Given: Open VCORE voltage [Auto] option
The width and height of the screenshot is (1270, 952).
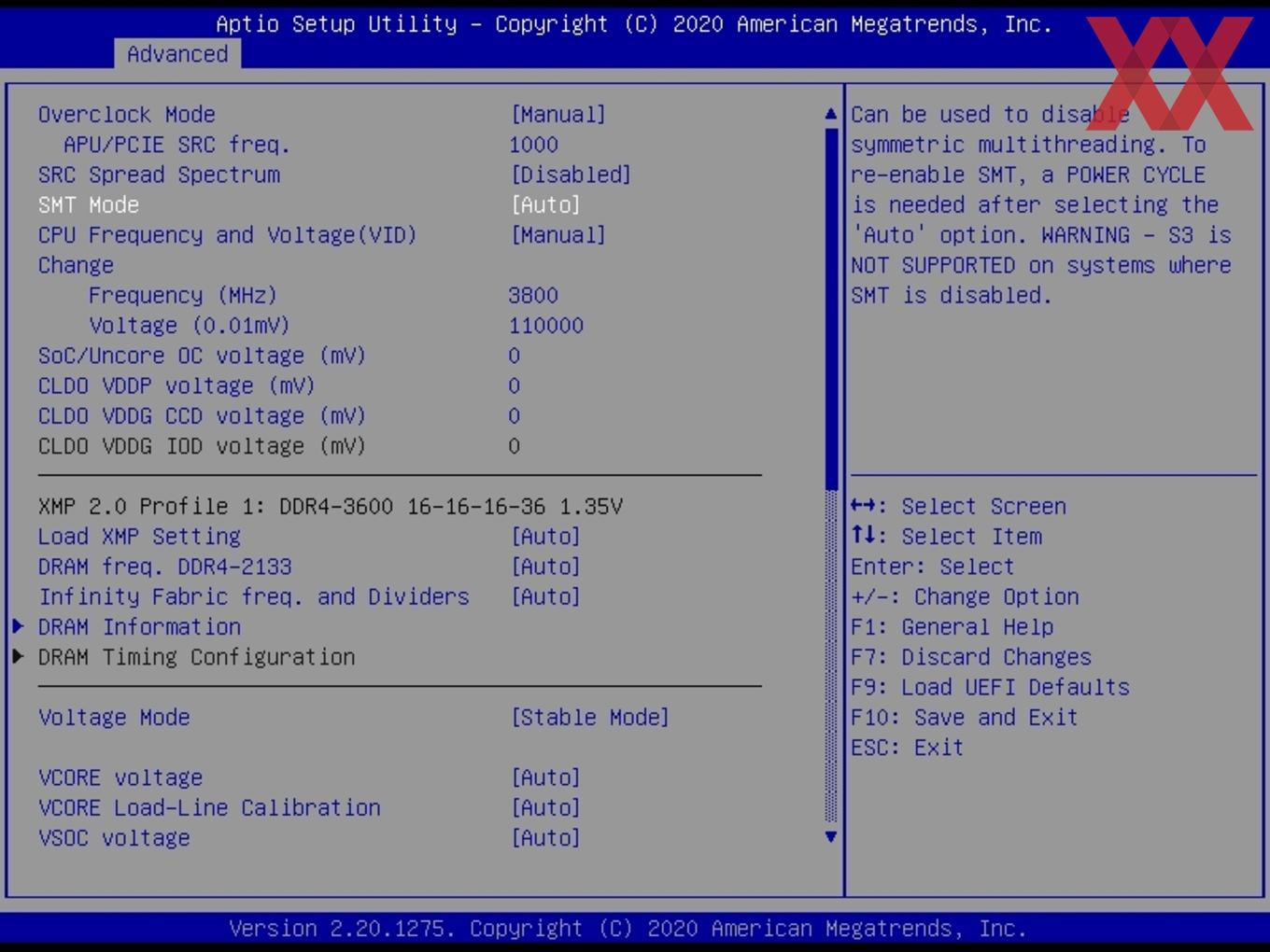Looking at the screenshot, I should (x=545, y=777).
